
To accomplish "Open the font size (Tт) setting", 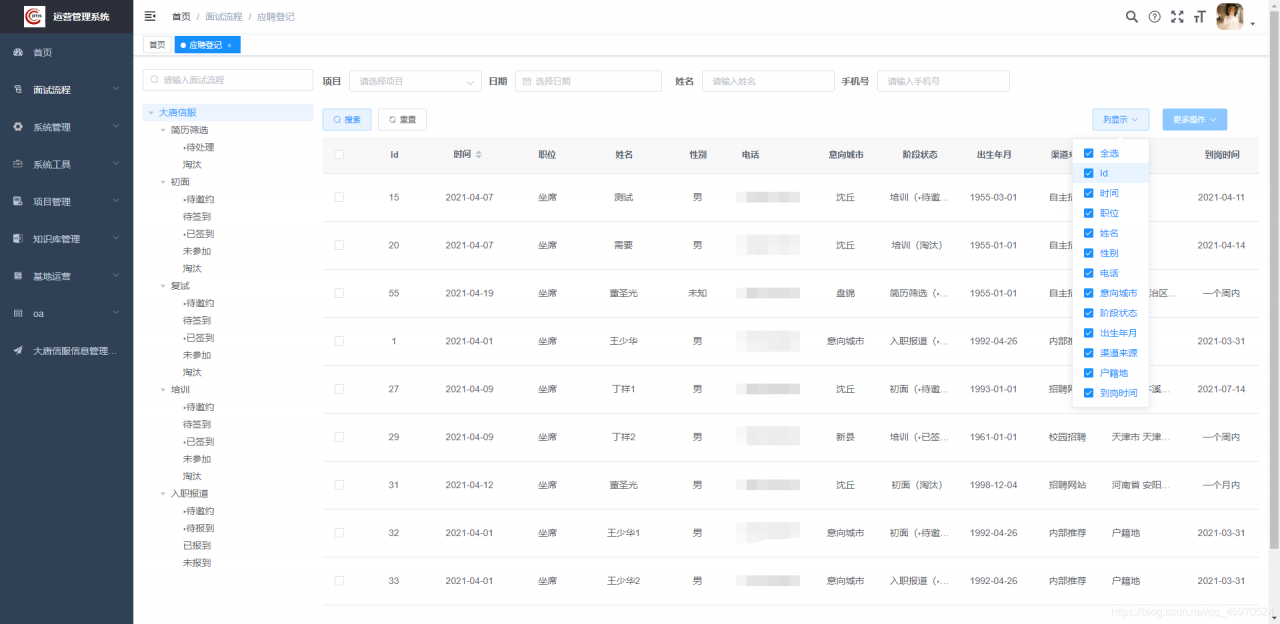I will coord(1199,17).
